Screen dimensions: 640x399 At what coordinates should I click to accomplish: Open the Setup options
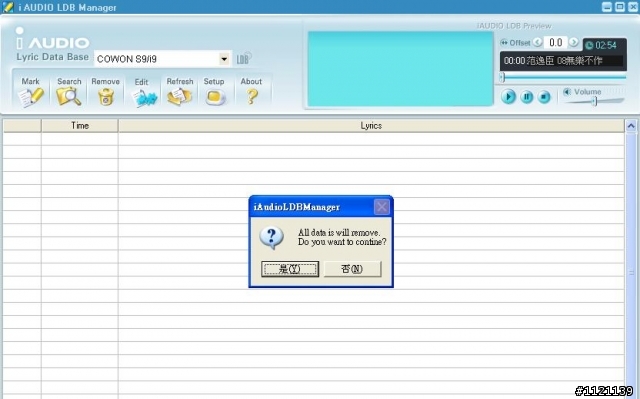(215, 97)
